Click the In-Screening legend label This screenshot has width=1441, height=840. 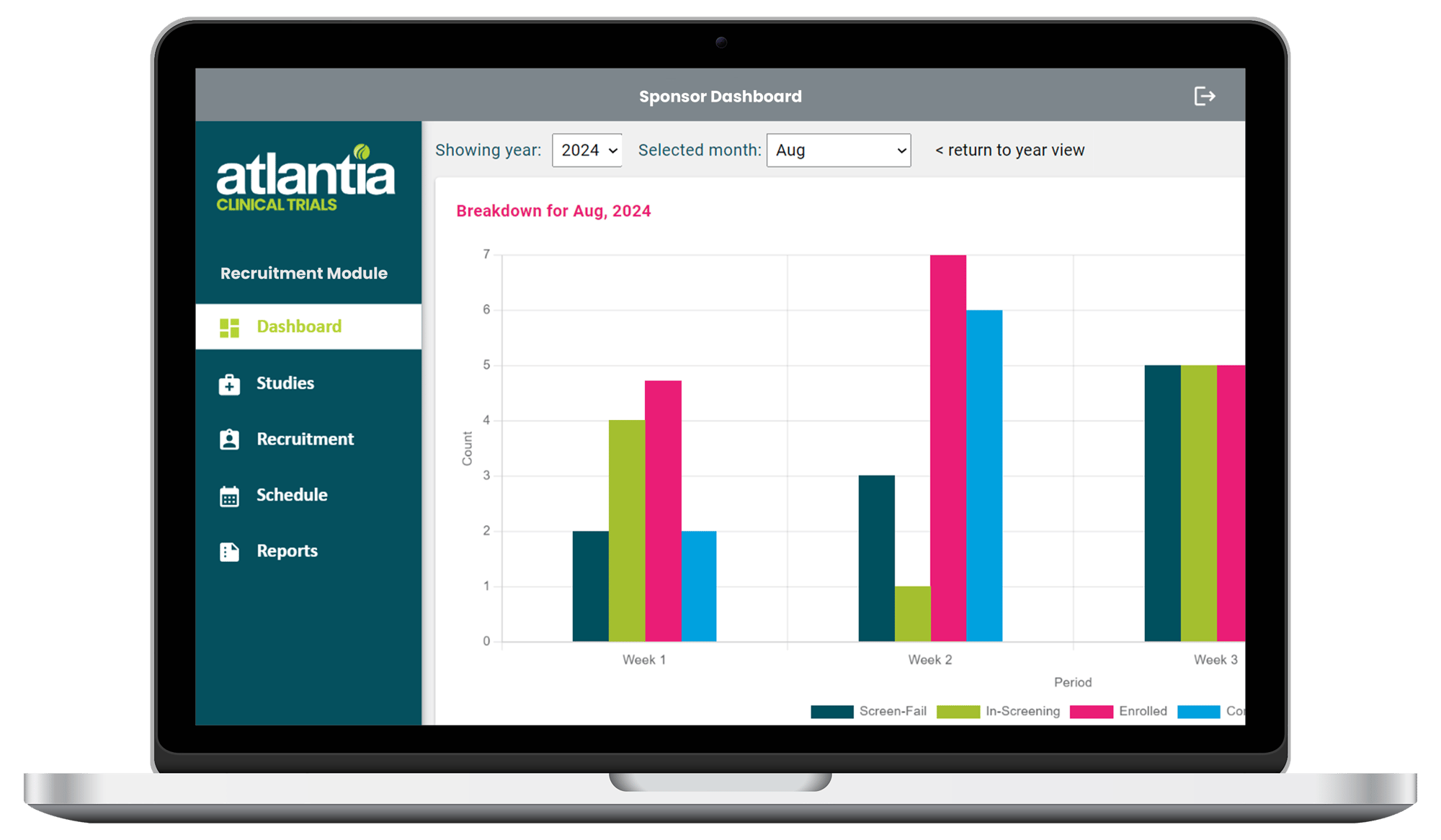(x=1023, y=711)
